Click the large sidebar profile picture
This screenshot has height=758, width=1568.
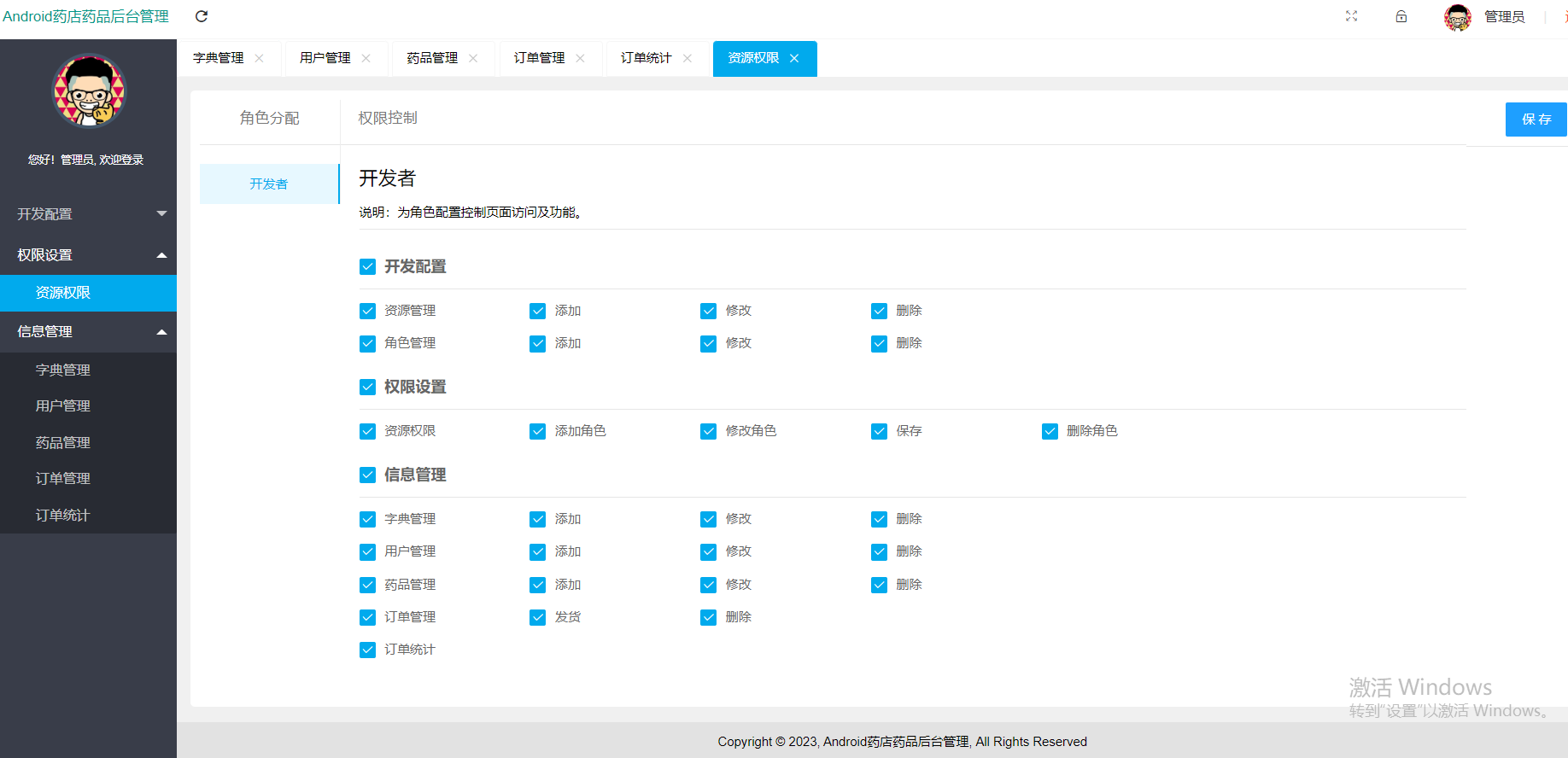point(90,90)
